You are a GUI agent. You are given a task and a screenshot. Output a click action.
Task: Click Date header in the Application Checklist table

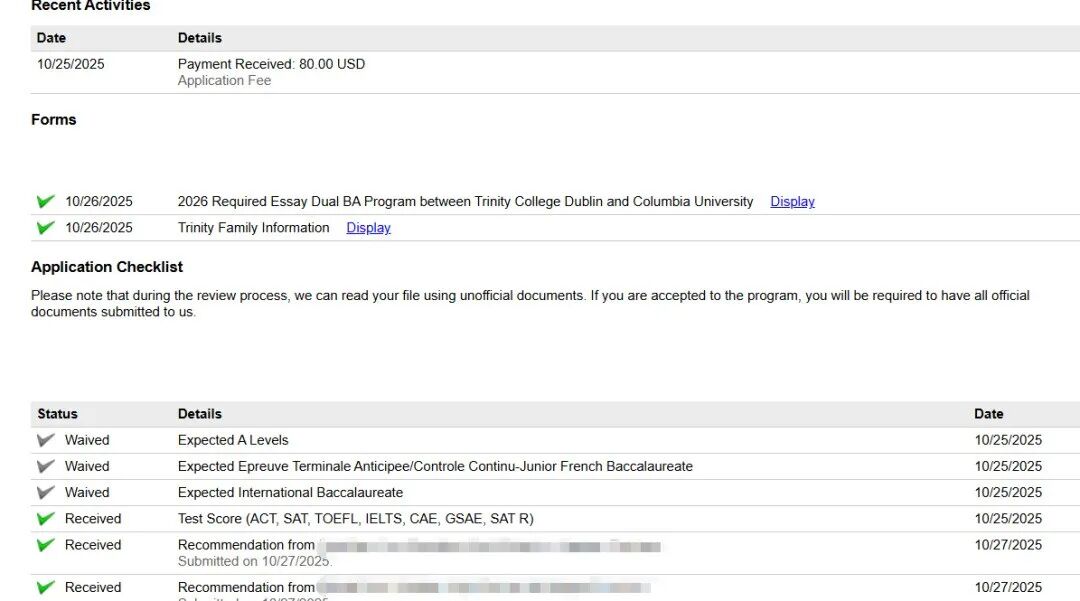point(988,414)
